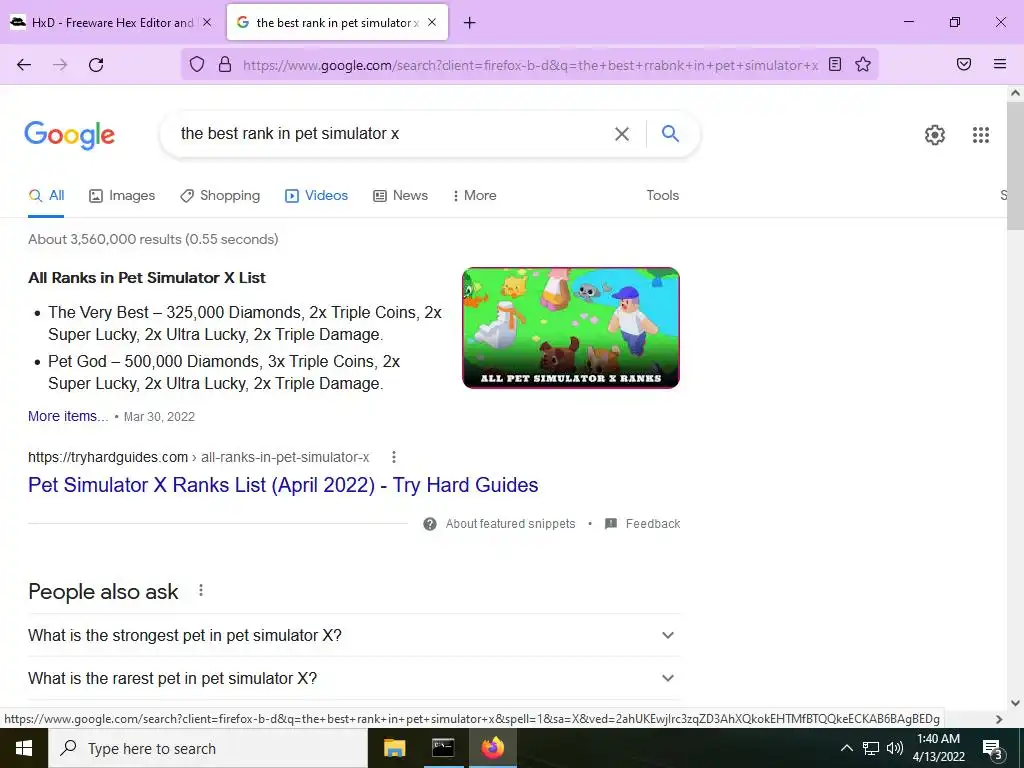
Task: Close the pet simulator search tab
Action: (x=432, y=22)
